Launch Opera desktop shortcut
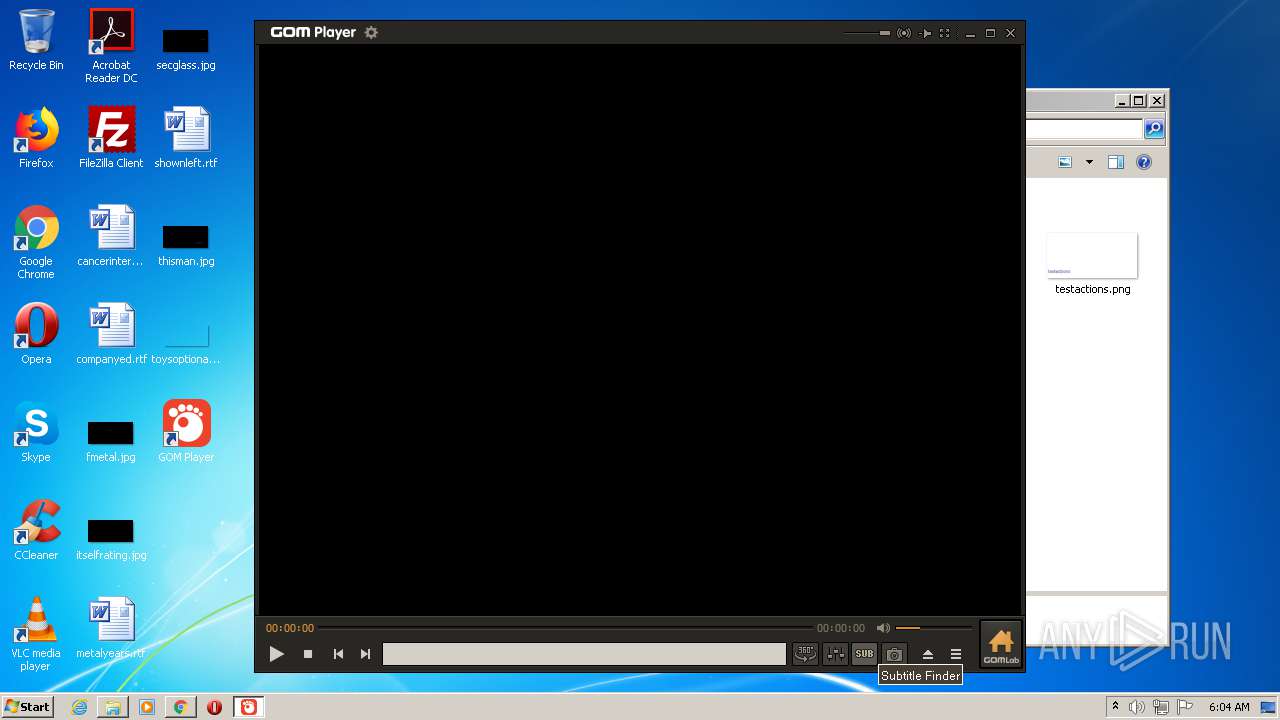1280x720 pixels. [x=36, y=335]
